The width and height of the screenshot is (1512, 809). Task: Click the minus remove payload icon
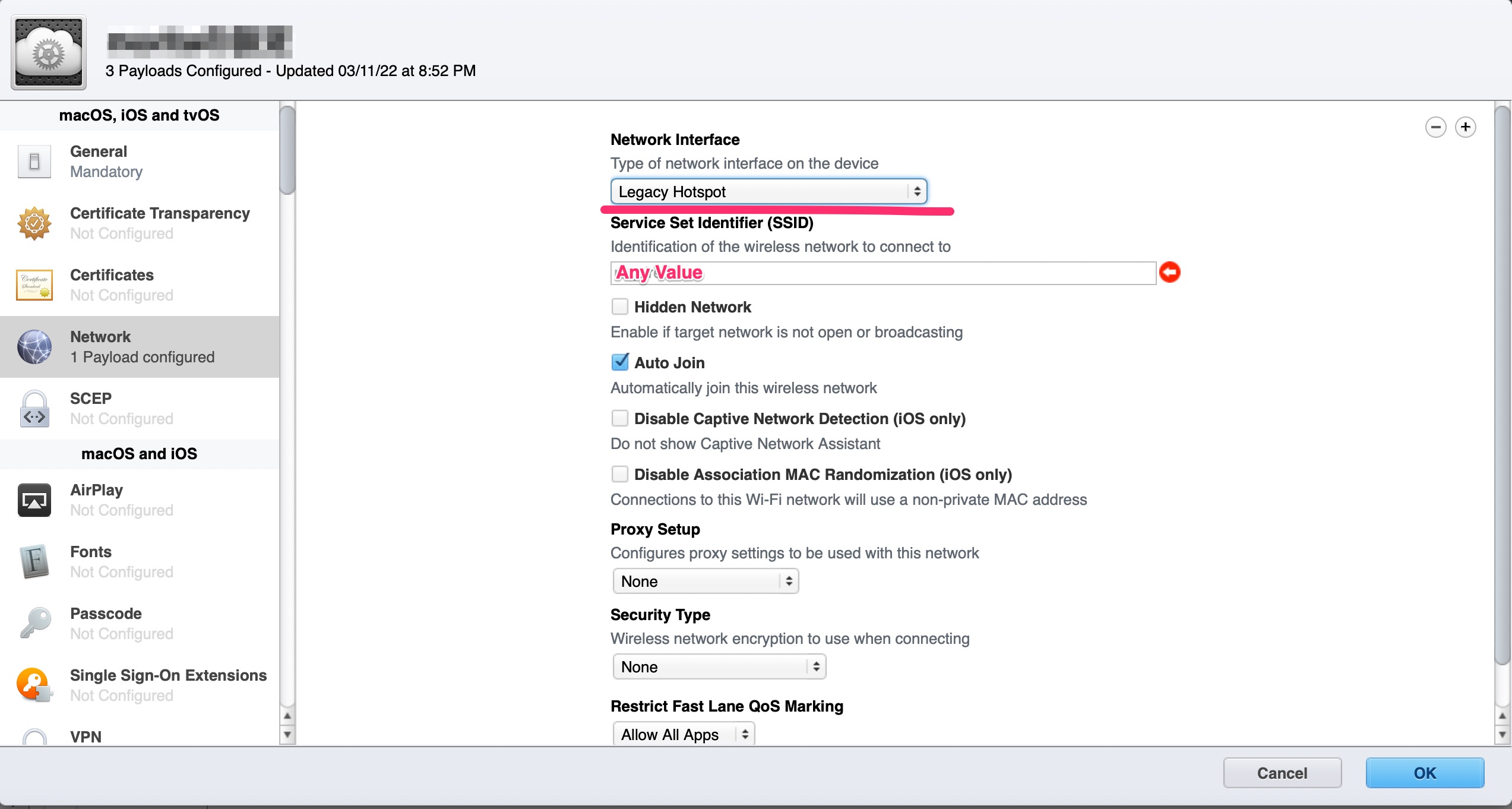point(1435,127)
